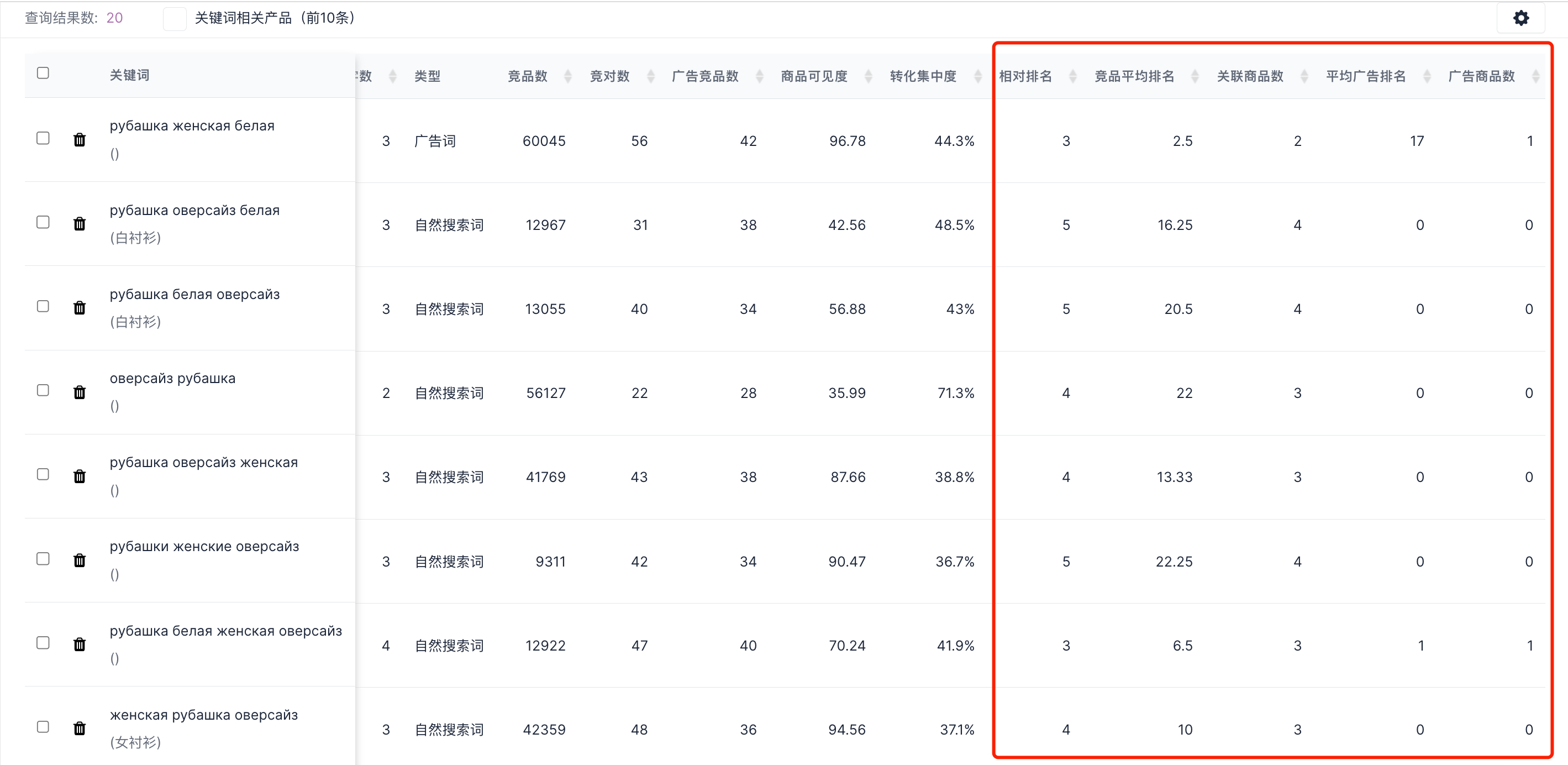Enable 关键词相关产品 (前10条) toggle

click(x=175, y=18)
